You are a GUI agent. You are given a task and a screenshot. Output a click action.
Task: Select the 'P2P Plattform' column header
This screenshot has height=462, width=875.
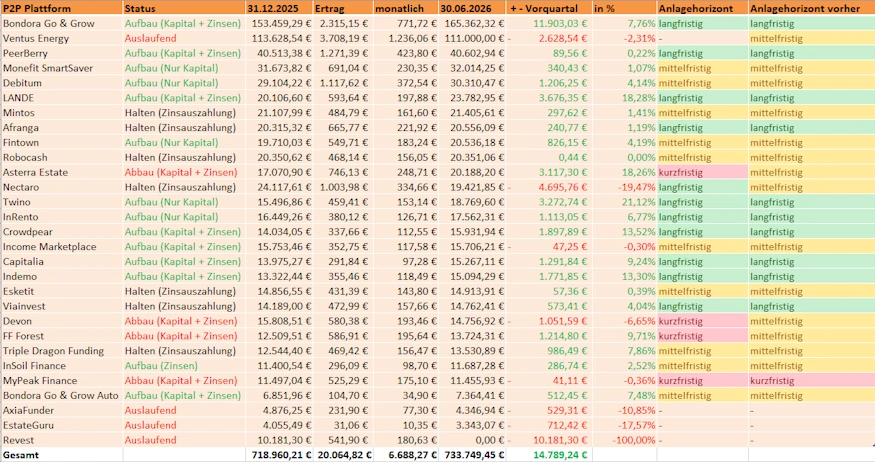coord(61,8)
